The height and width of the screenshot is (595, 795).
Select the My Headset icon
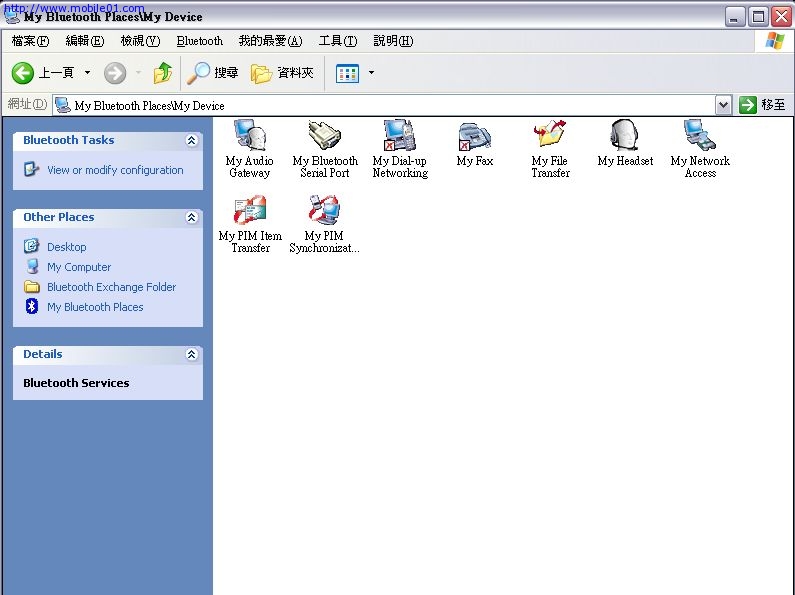625,135
